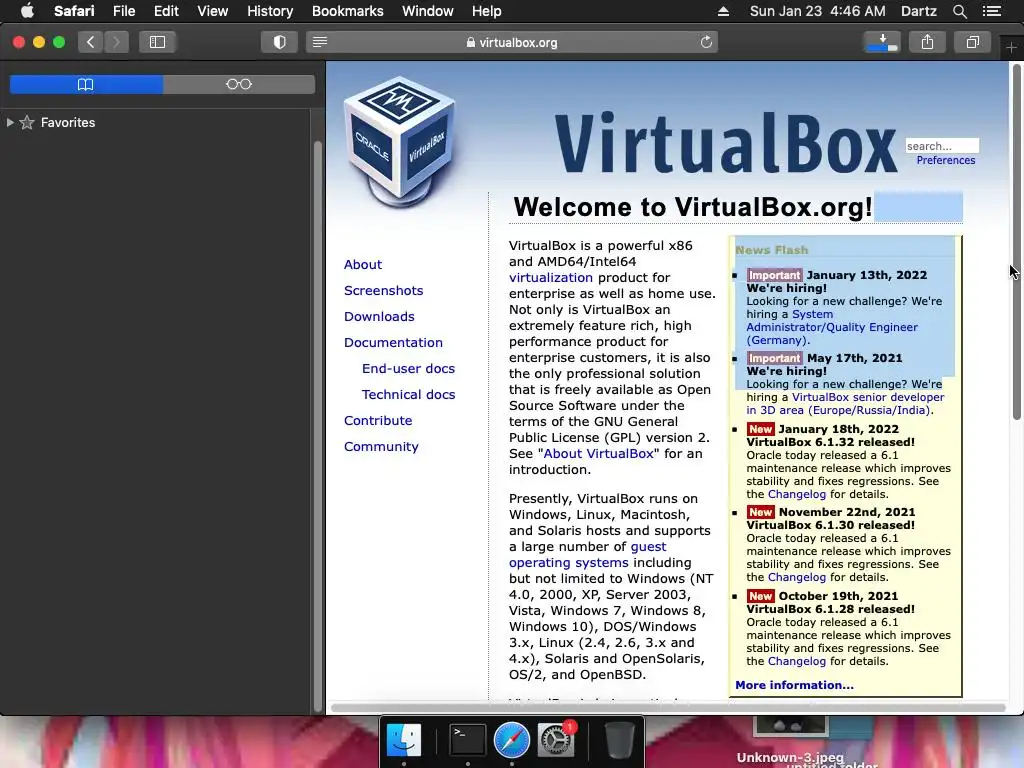This screenshot has height=768, width=1024.
Task: Open End-user docs link
Action: point(408,369)
